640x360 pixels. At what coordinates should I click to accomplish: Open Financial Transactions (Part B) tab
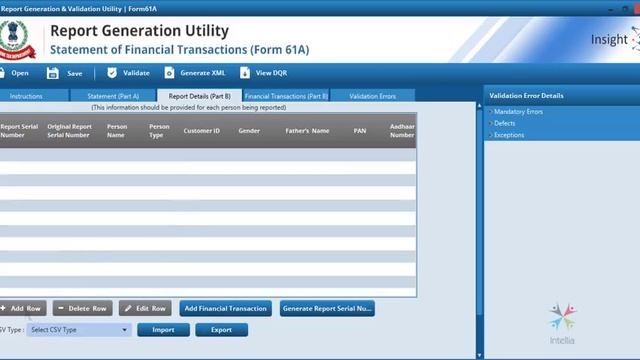(x=286, y=96)
